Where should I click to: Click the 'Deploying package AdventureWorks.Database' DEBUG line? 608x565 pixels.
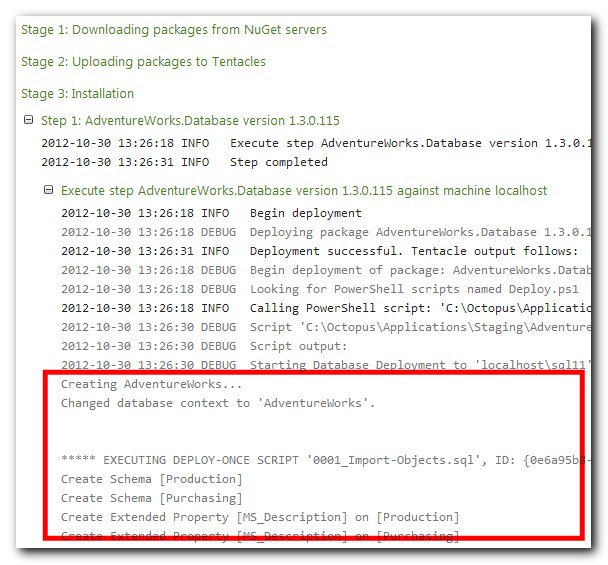[420, 232]
